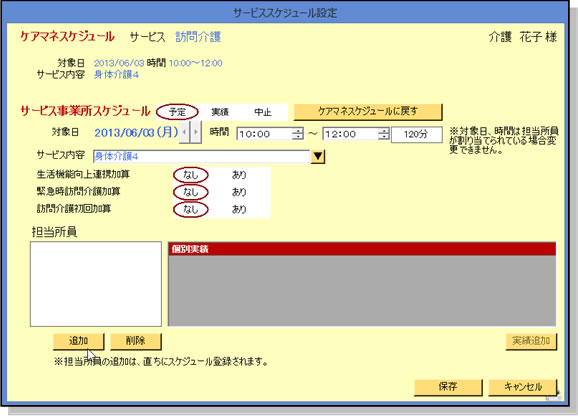Click the キャンセル button
The image size is (578, 416).
point(523,387)
